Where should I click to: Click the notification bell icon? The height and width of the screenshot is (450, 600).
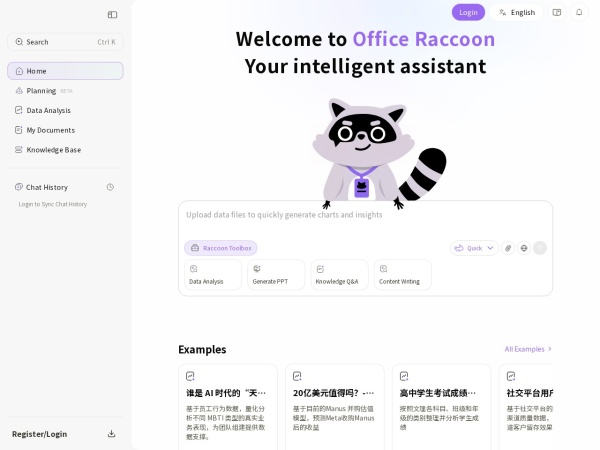pos(579,12)
